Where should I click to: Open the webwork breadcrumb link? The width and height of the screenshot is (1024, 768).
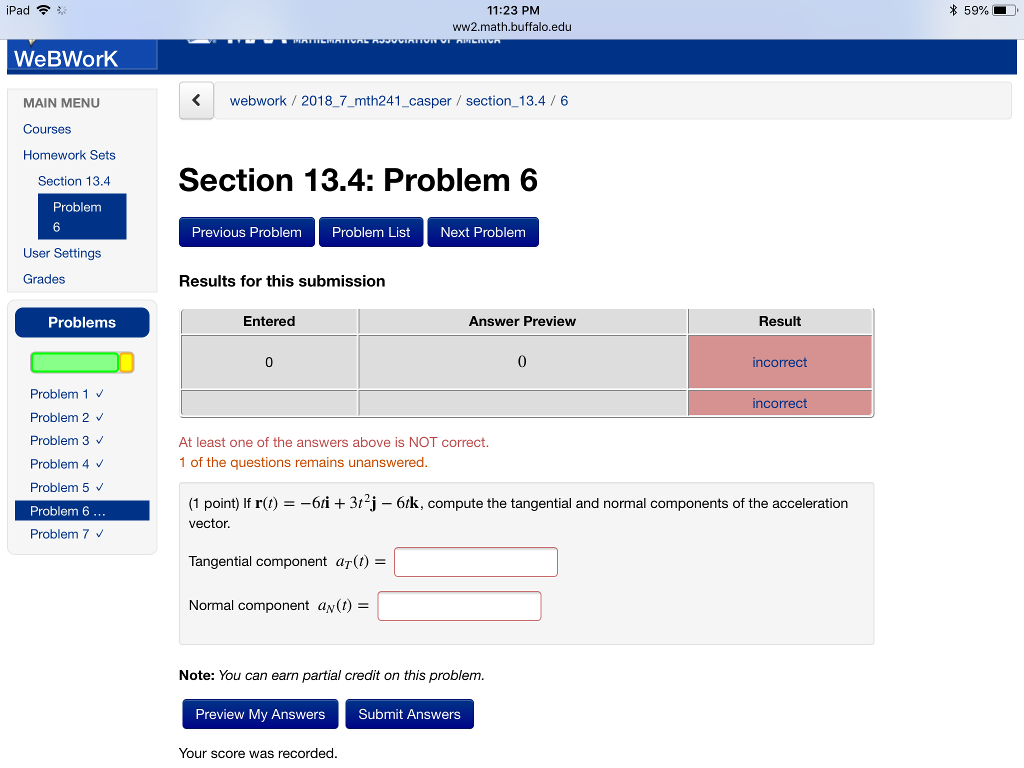coord(258,101)
